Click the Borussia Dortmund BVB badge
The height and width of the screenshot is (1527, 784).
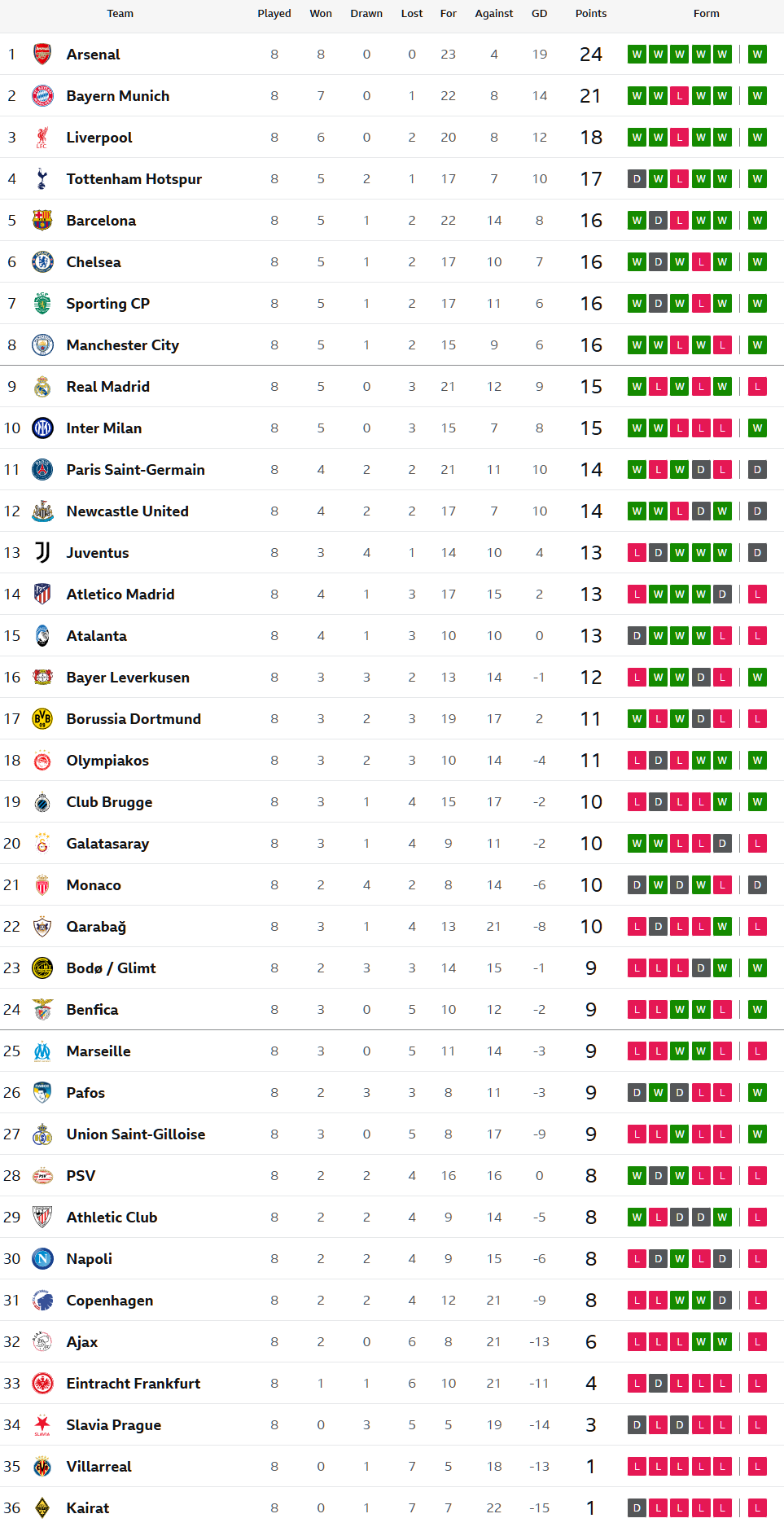click(42, 719)
